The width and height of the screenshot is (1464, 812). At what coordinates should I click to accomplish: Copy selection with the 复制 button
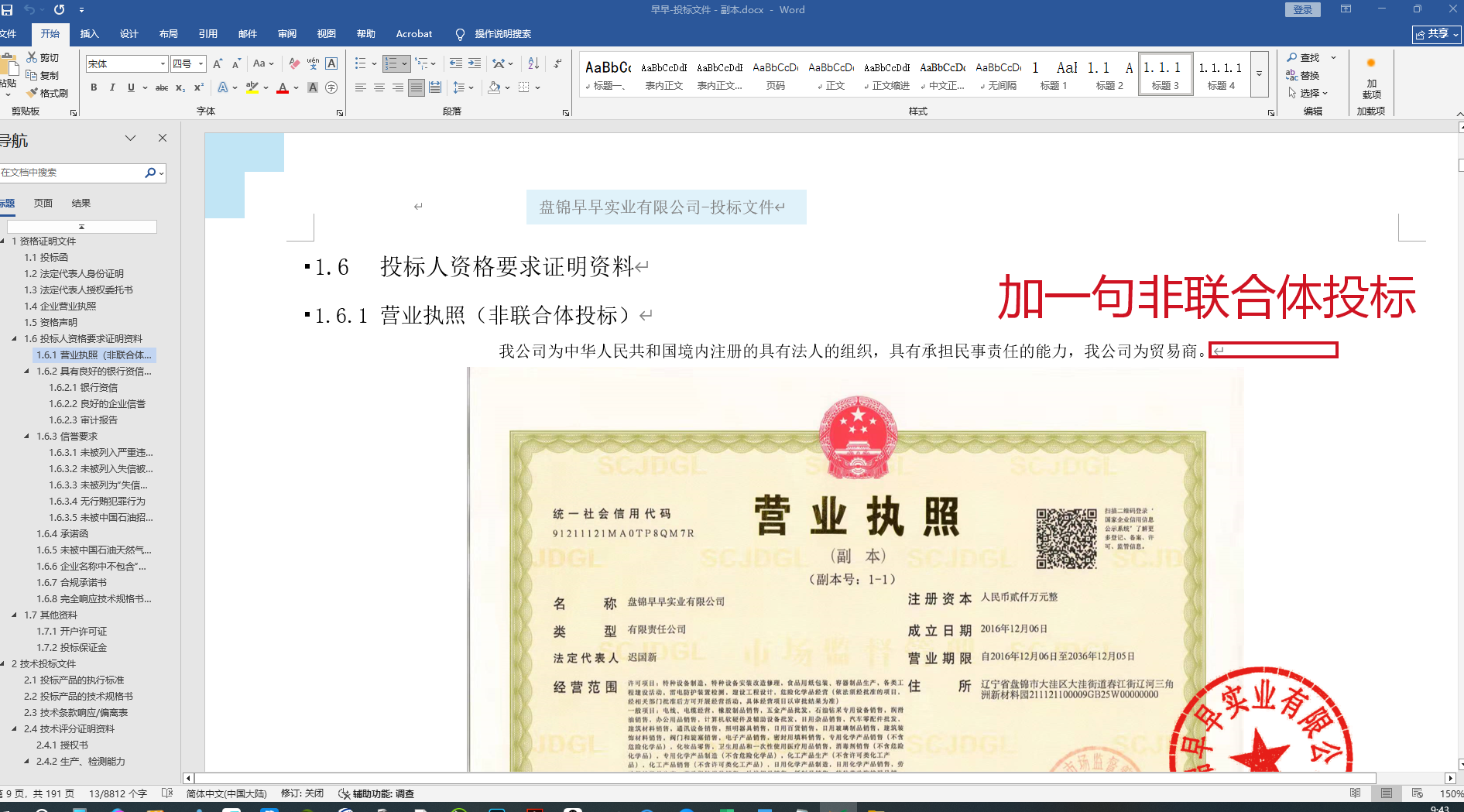[43, 75]
